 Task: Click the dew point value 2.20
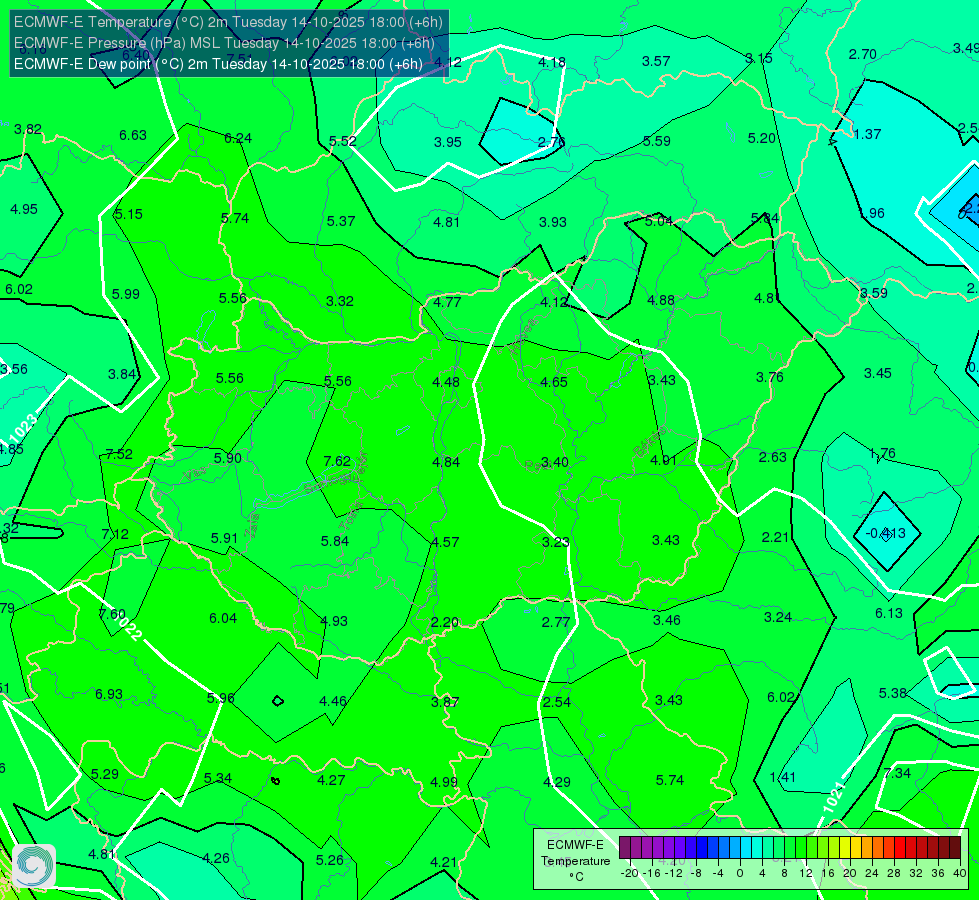[x=445, y=622]
